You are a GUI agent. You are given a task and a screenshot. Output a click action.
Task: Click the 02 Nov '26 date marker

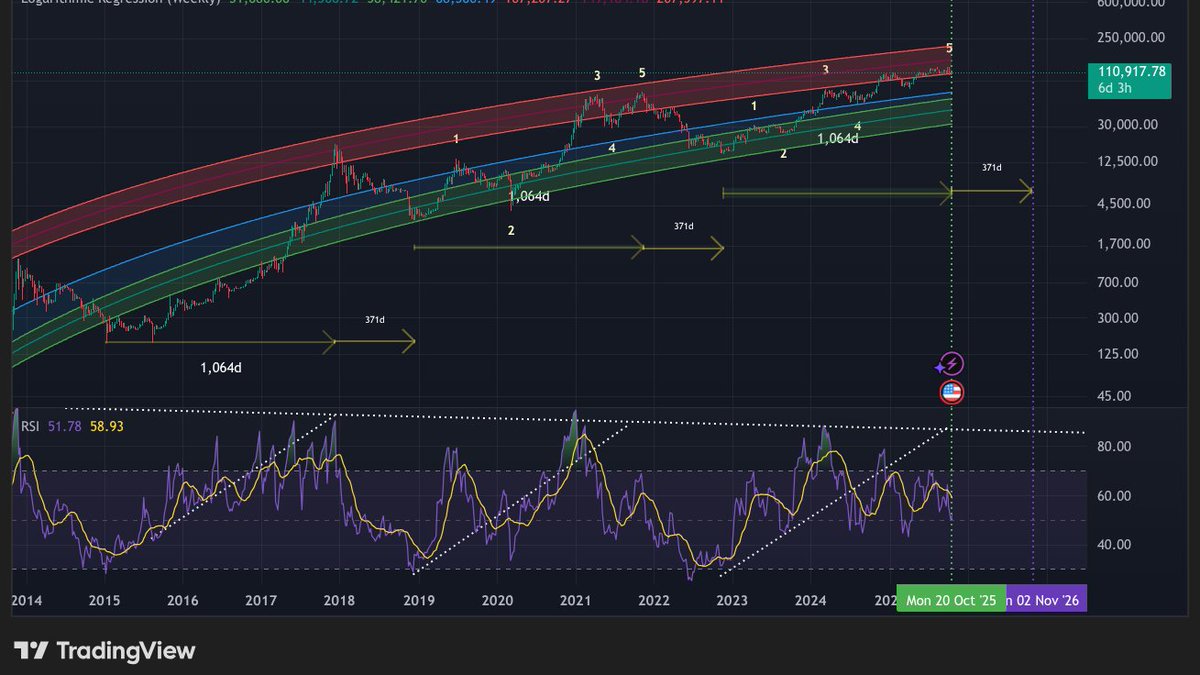pos(1046,600)
